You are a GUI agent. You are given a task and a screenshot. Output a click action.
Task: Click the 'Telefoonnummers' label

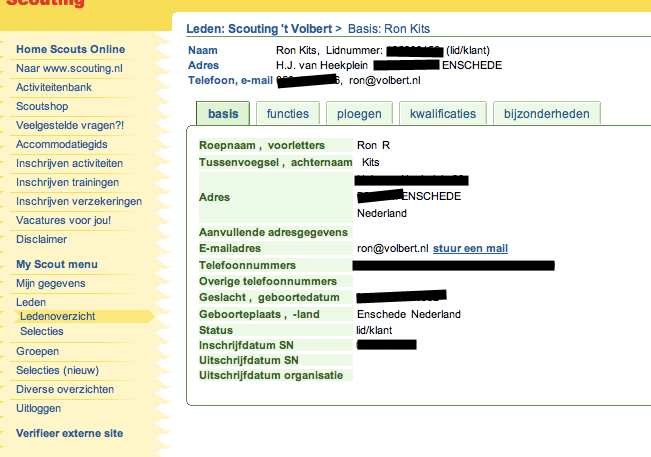pyautogui.click(x=247, y=265)
